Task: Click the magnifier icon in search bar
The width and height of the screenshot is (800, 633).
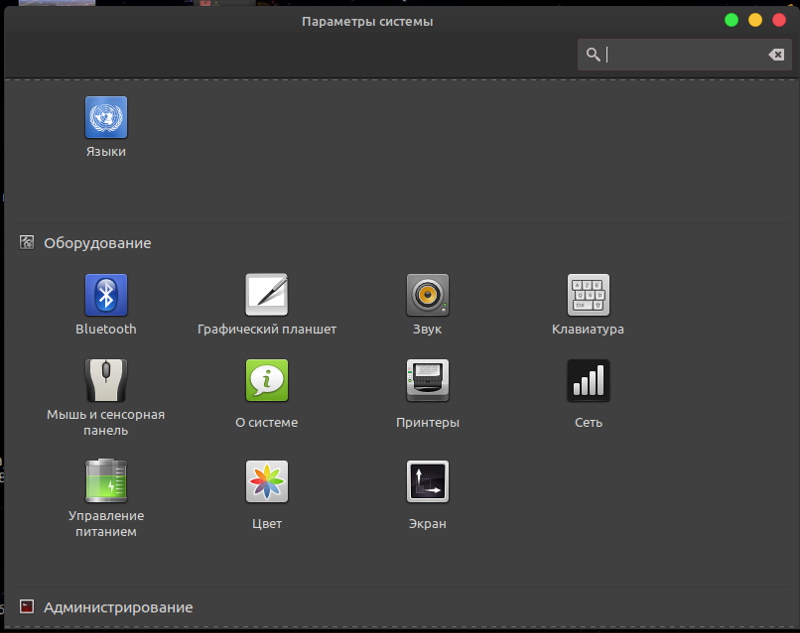Action: pos(593,55)
